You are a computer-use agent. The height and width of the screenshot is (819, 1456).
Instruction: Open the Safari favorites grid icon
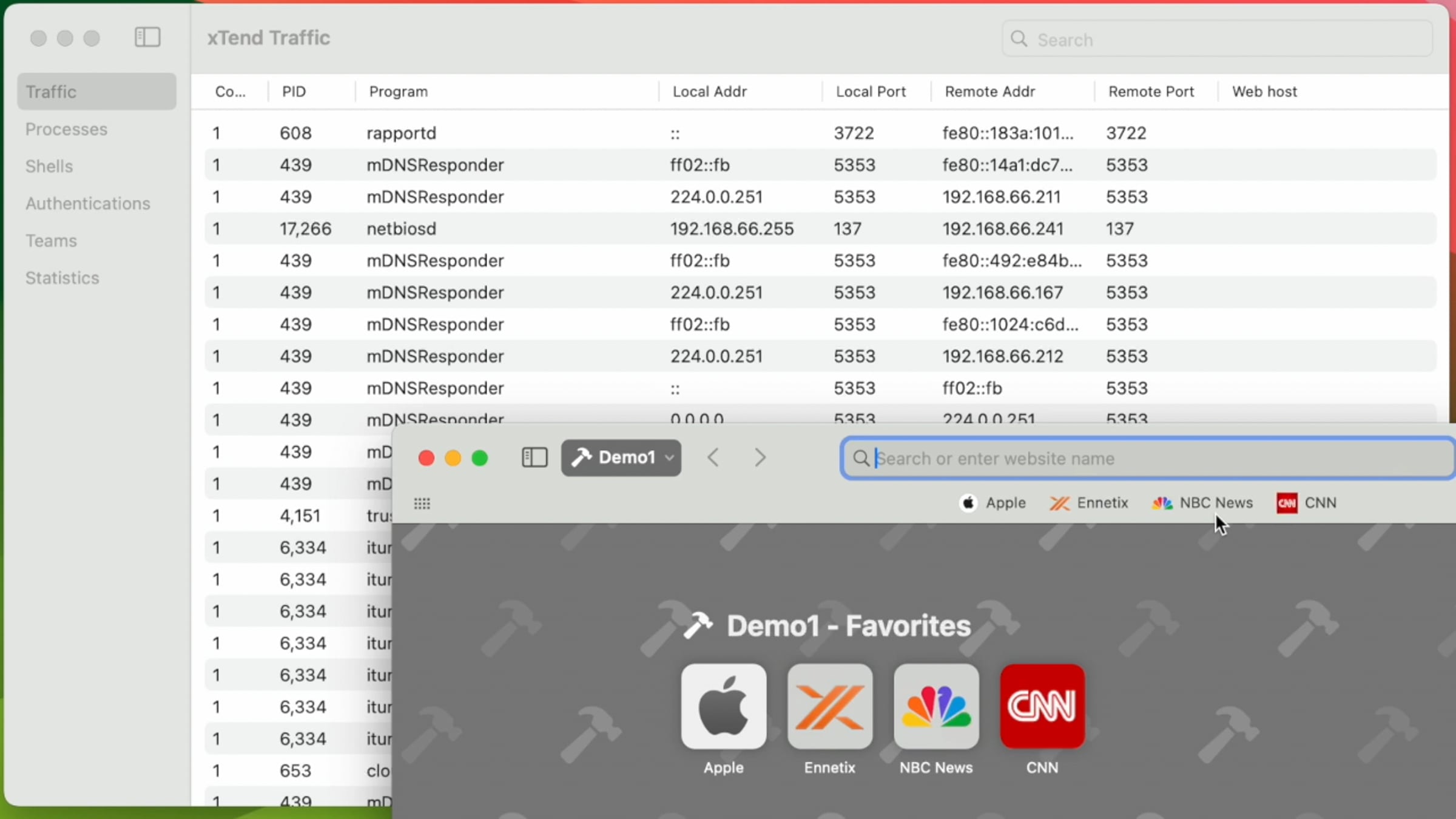[422, 504]
